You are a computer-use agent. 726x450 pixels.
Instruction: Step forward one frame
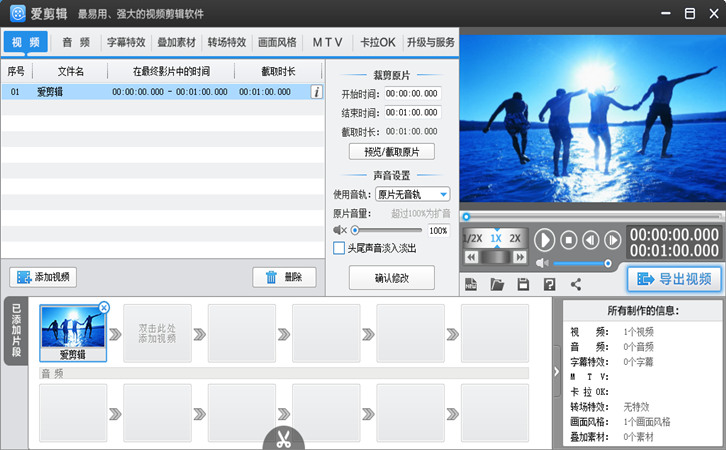(x=612, y=239)
